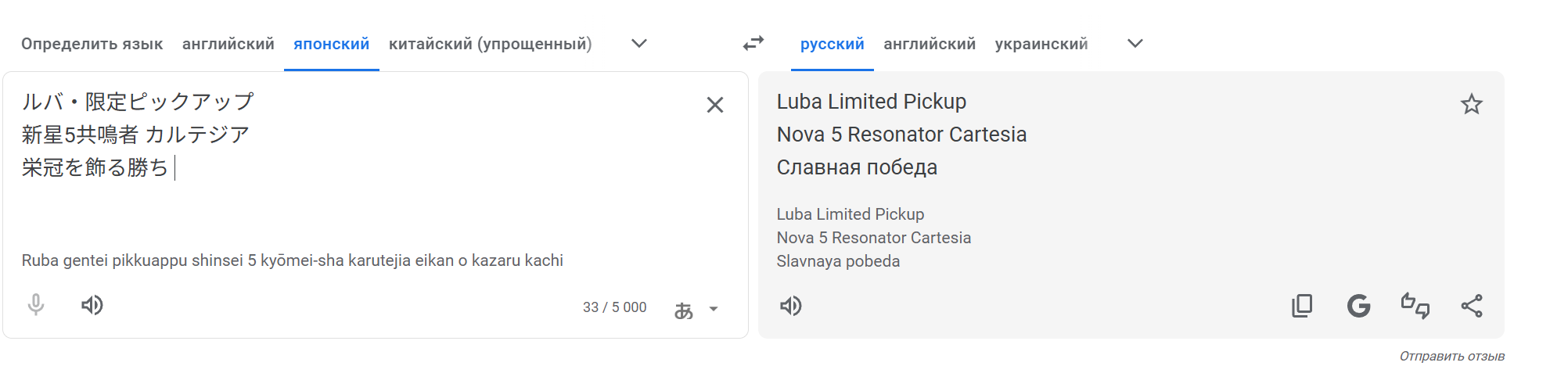Screen dimensions: 1568x384
Task: Expand more target languages list
Action: pyautogui.click(x=1135, y=44)
